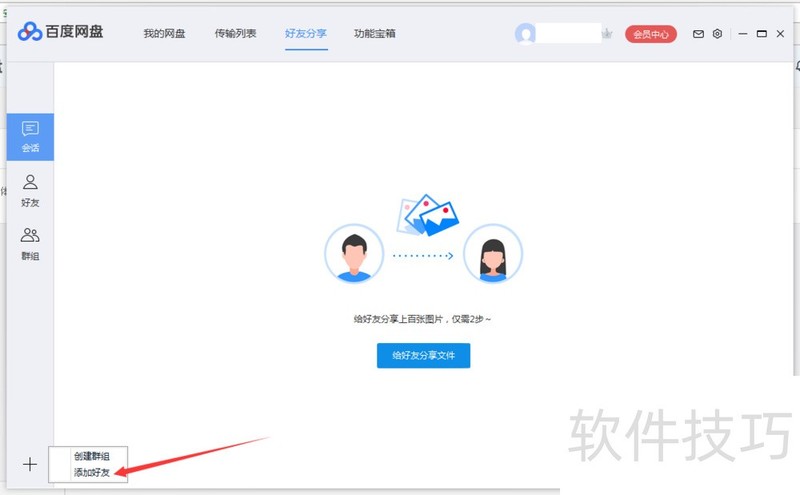Choose 创建群组 from the popup menu
800x495 pixels.
coord(92,456)
